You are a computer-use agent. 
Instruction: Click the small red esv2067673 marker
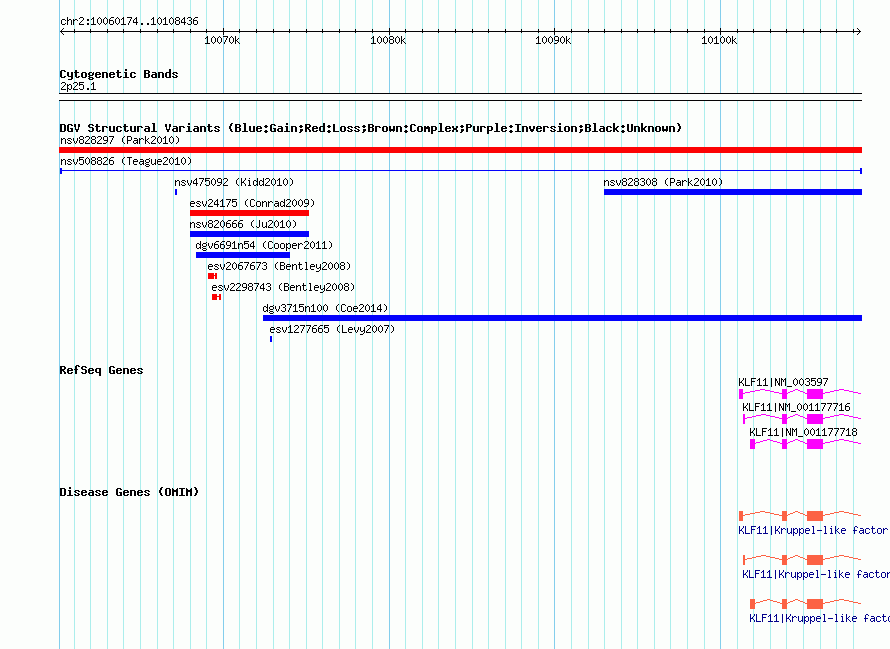(x=212, y=276)
